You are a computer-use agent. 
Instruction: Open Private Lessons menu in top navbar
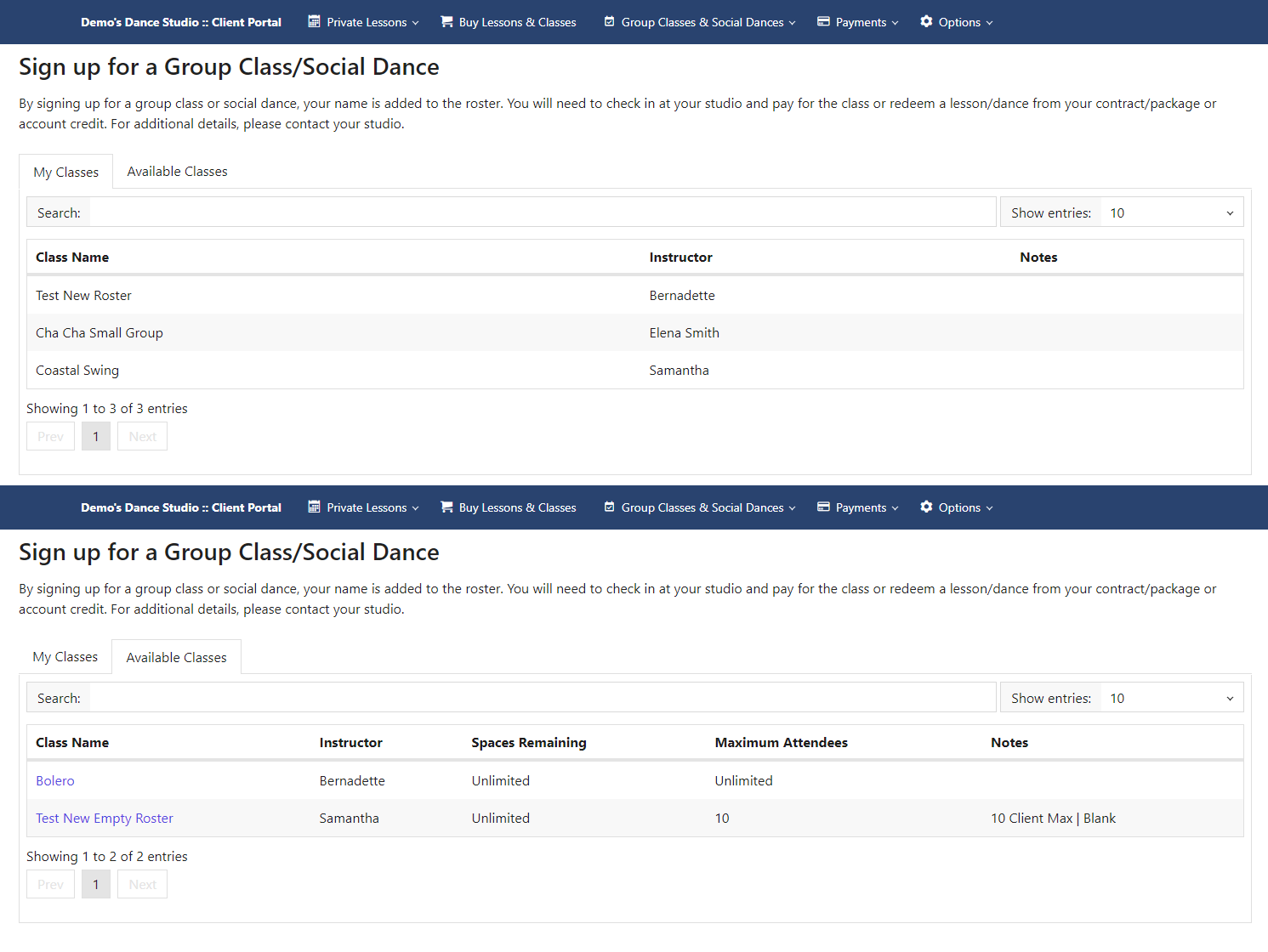364,22
